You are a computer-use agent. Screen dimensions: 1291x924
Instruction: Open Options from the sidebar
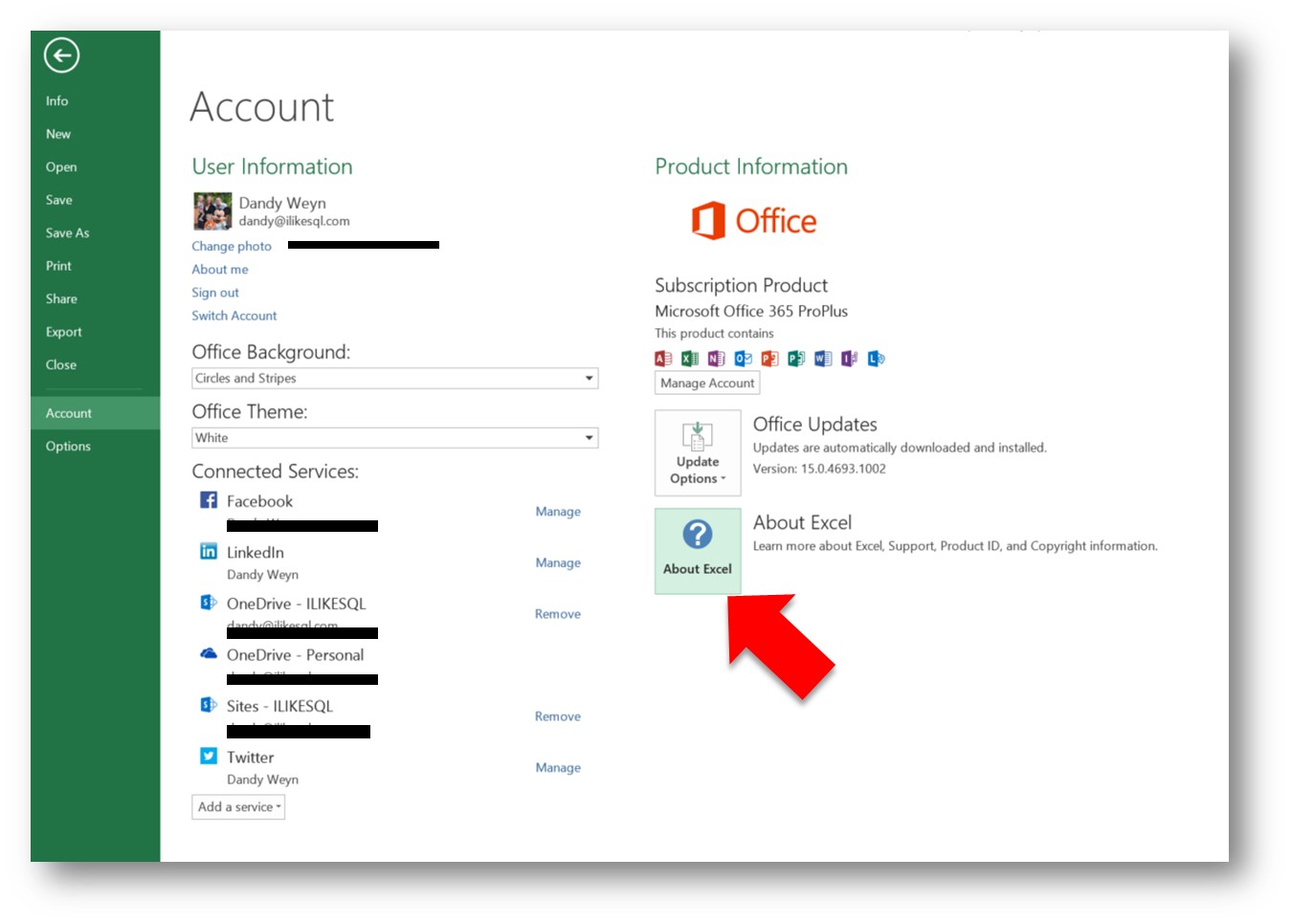point(68,446)
